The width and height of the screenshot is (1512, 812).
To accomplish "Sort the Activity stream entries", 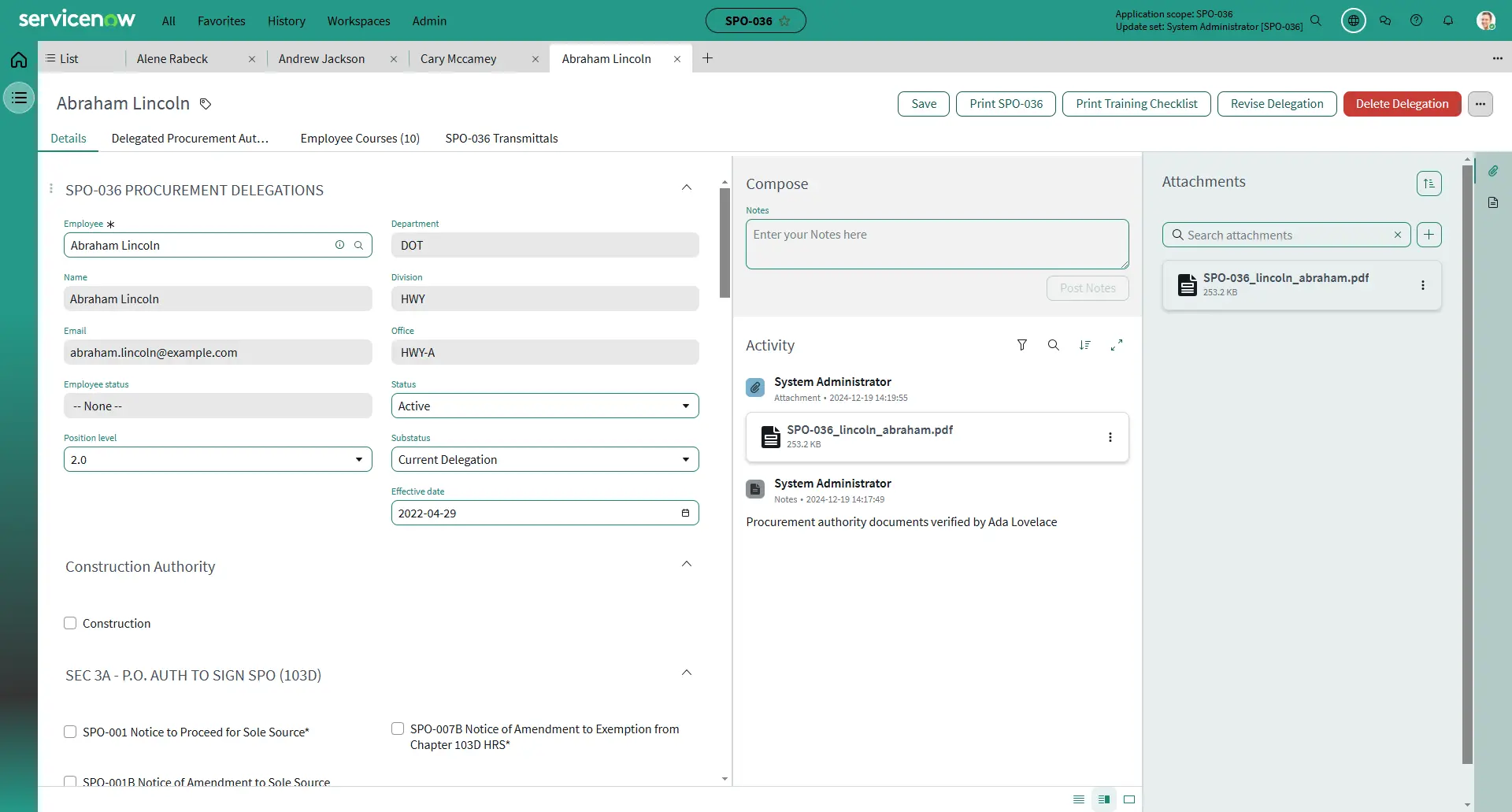I will point(1084,345).
